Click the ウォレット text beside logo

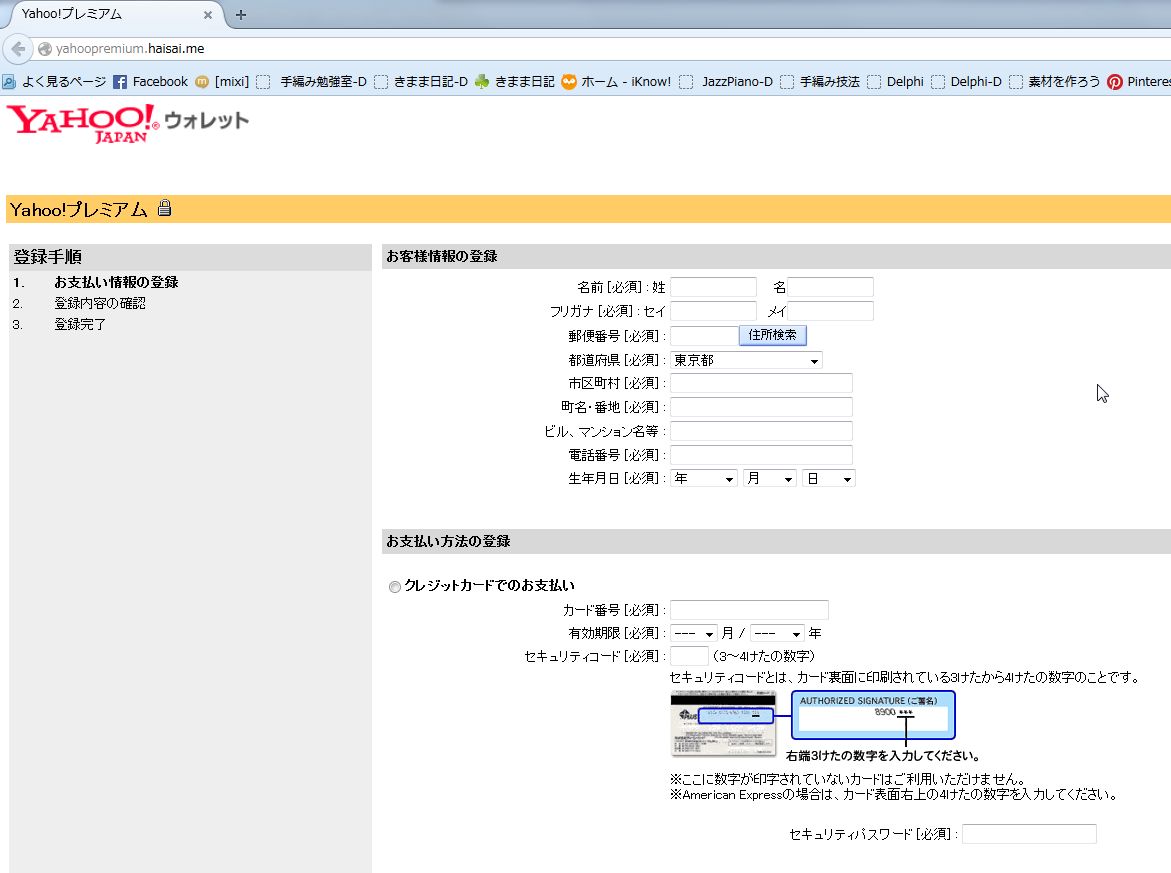(x=206, y=120)
